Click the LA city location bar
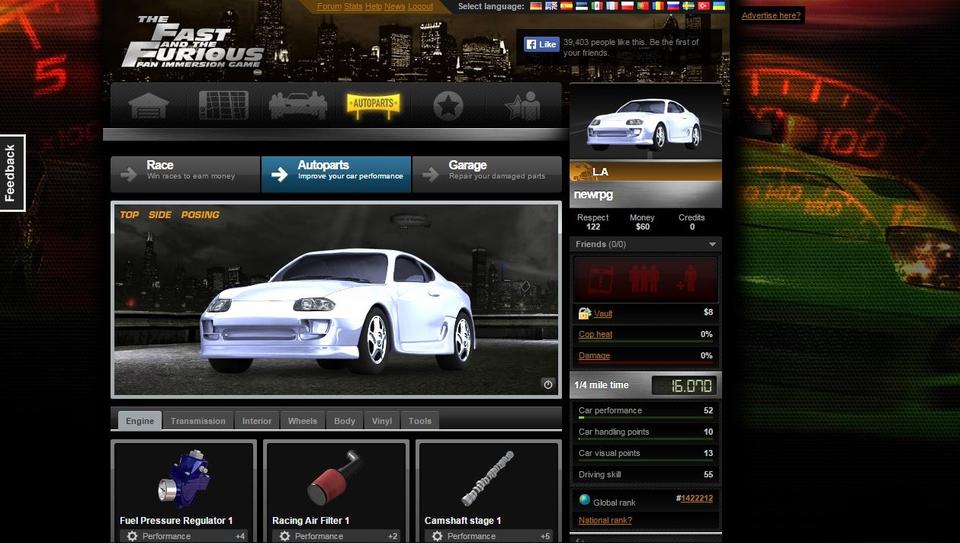The width and height of the screenshot is (960, 543). [x=645, y=171]
